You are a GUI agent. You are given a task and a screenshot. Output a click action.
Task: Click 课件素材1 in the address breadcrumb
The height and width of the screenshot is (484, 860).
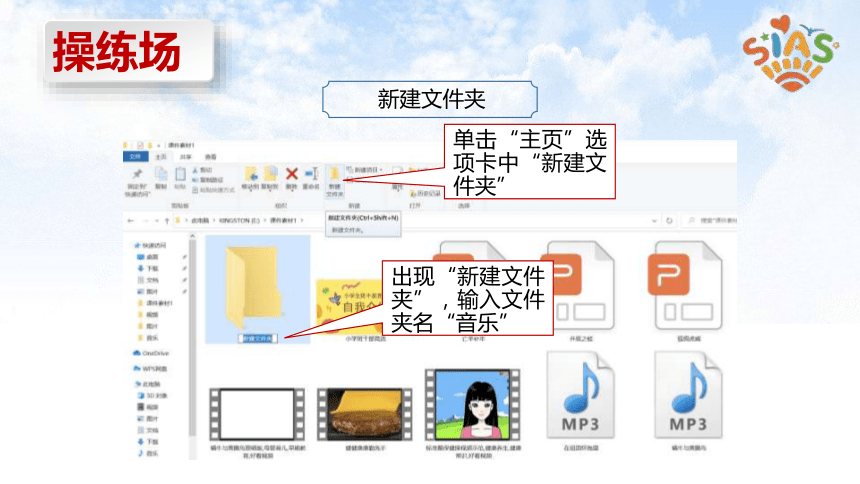tap(283, 221)
